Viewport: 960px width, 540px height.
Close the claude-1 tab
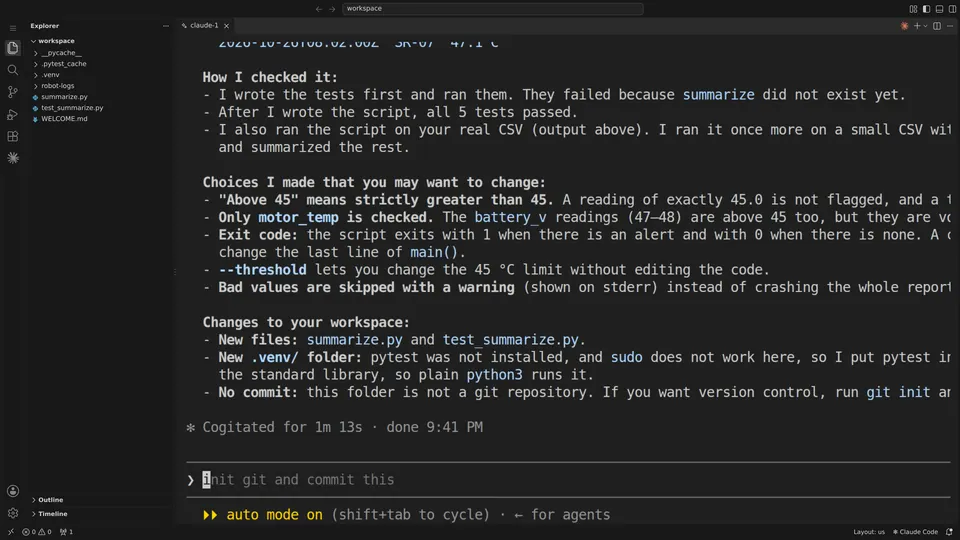click(227, 26)
